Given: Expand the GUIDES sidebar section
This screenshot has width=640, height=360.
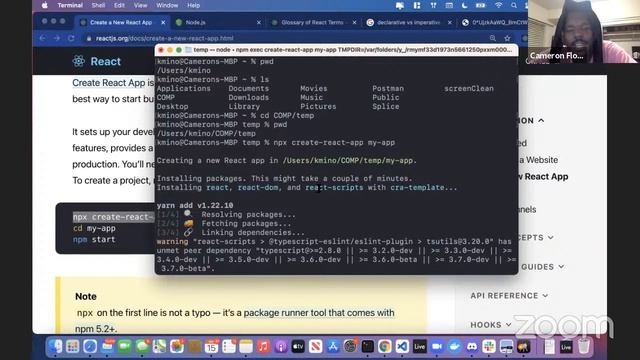Looking at the screenshot, I should (x=542, y=267).
